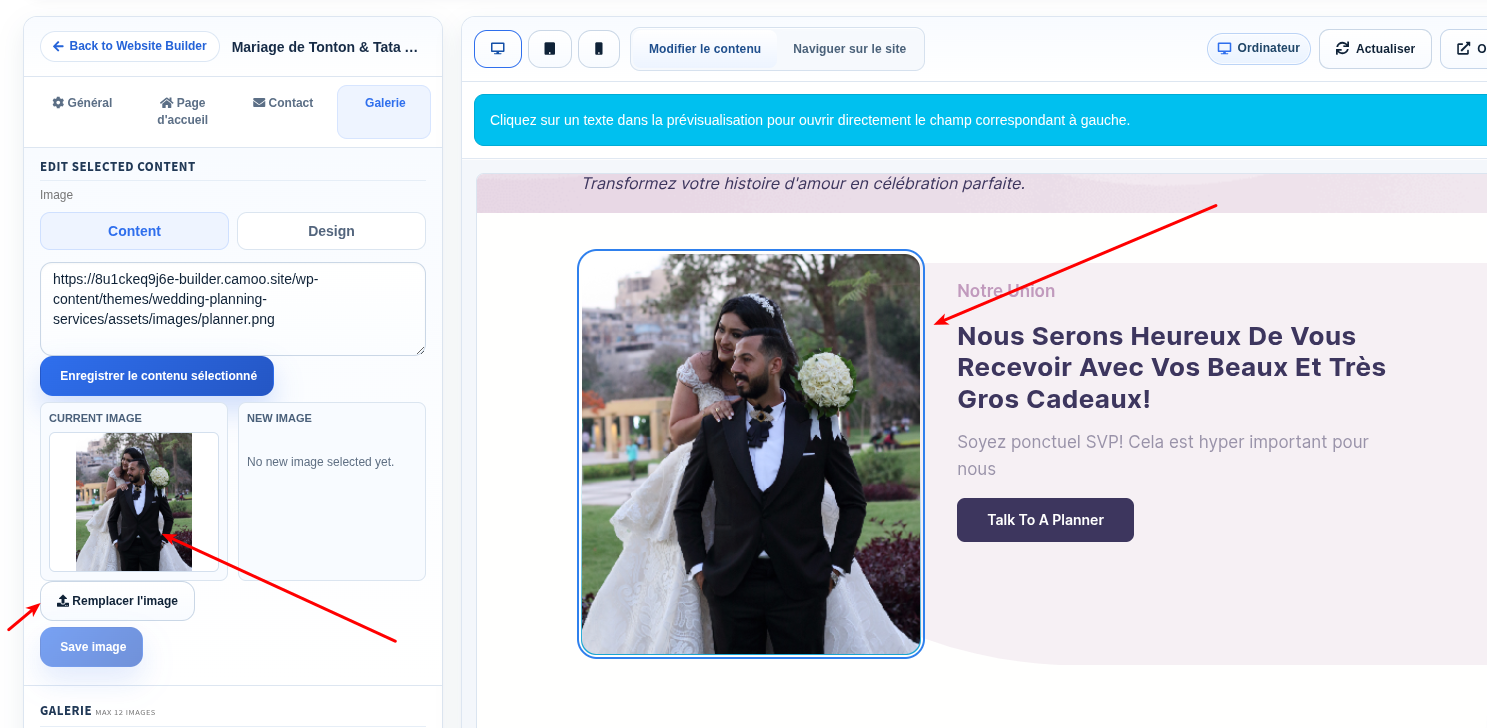The width and height of the screenshot is (1487, 728).
Task: Open the Page d'accueil tab
Action: click(x=181, y=111)
